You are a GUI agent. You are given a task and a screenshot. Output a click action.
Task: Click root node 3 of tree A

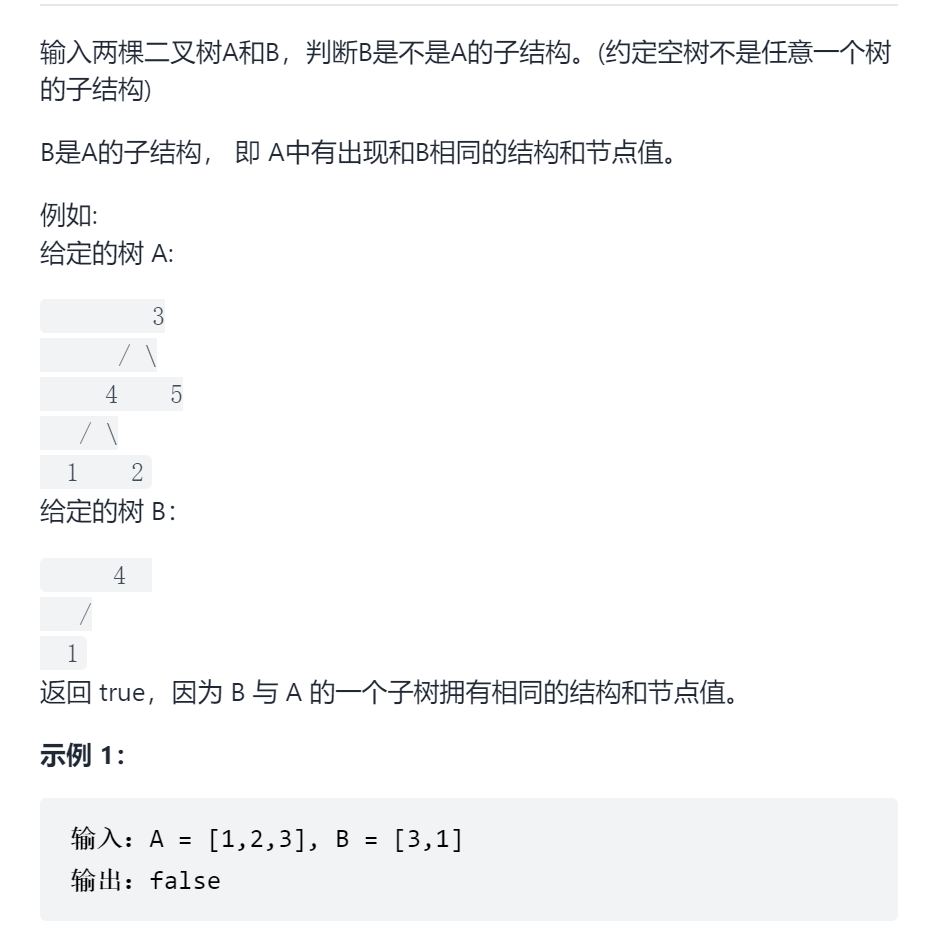(x=158, y=316)
